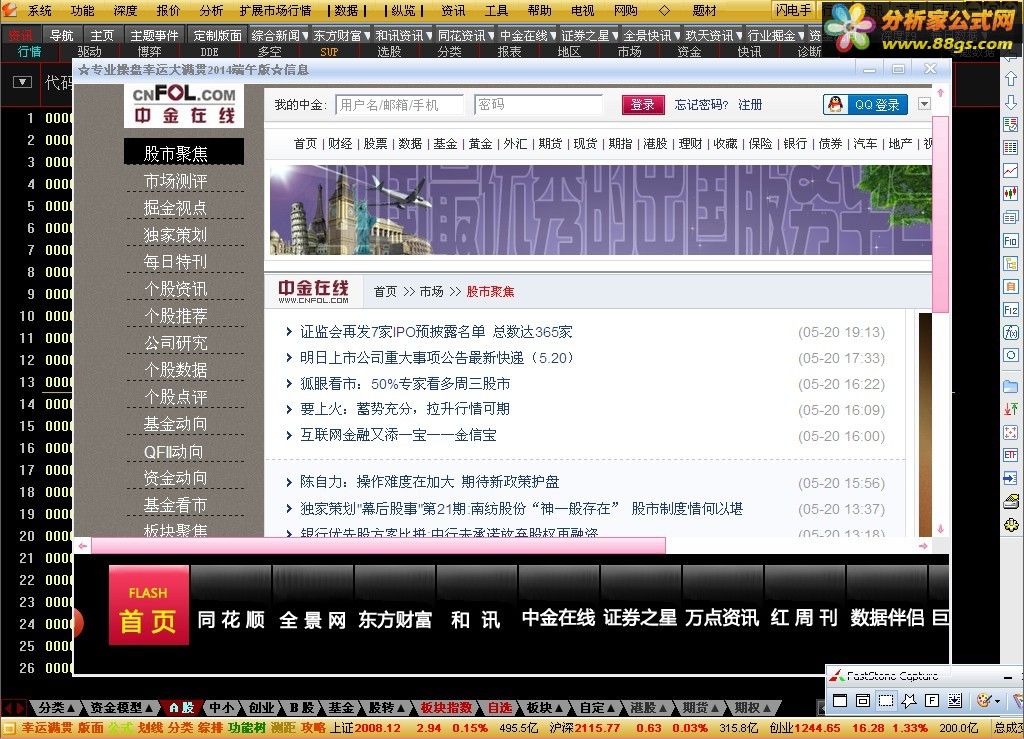This screenshot has height=739, width=1024.
Task: Click the F12 trading icon
Action: 1010,309
